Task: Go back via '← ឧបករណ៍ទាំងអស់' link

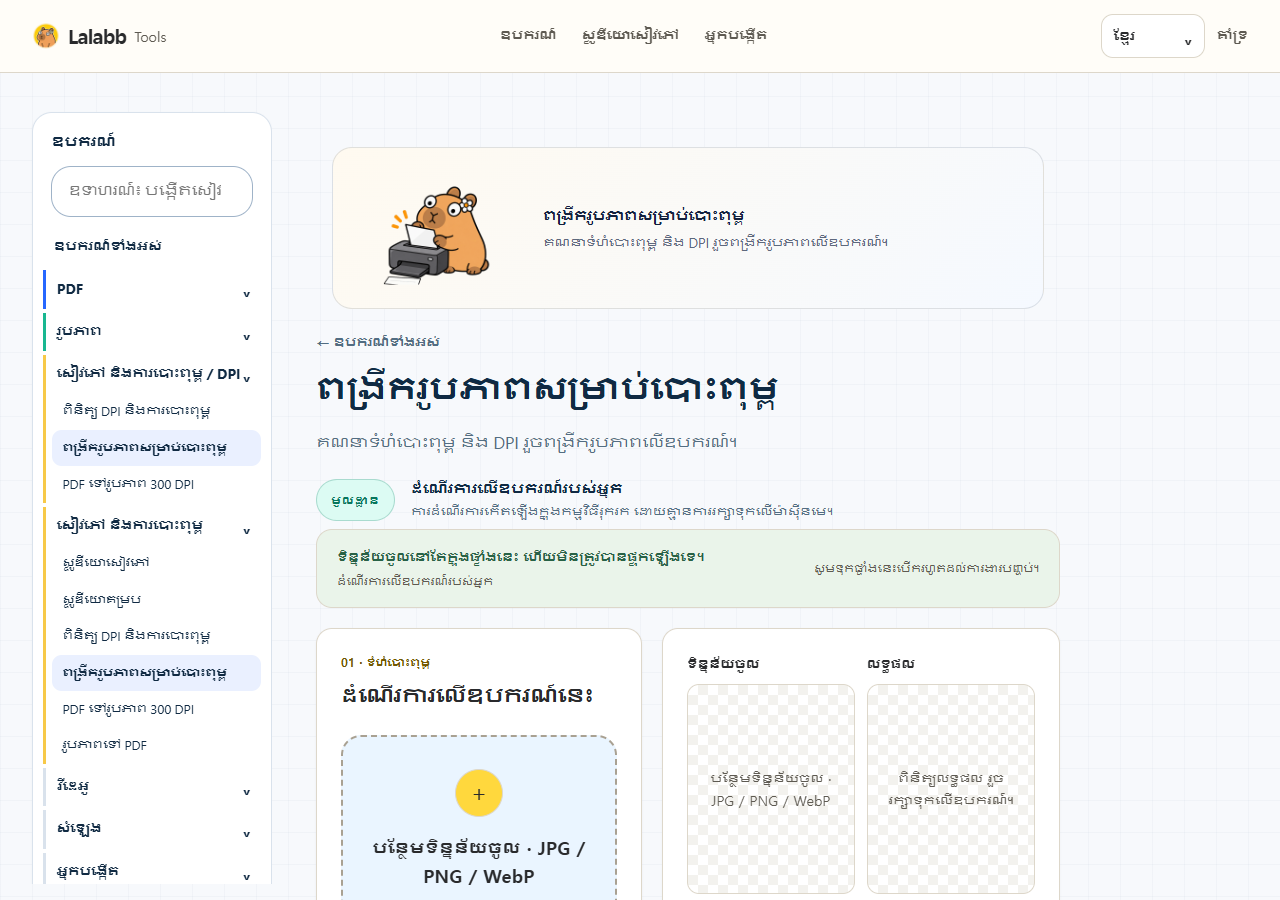Action: (378, 342)
